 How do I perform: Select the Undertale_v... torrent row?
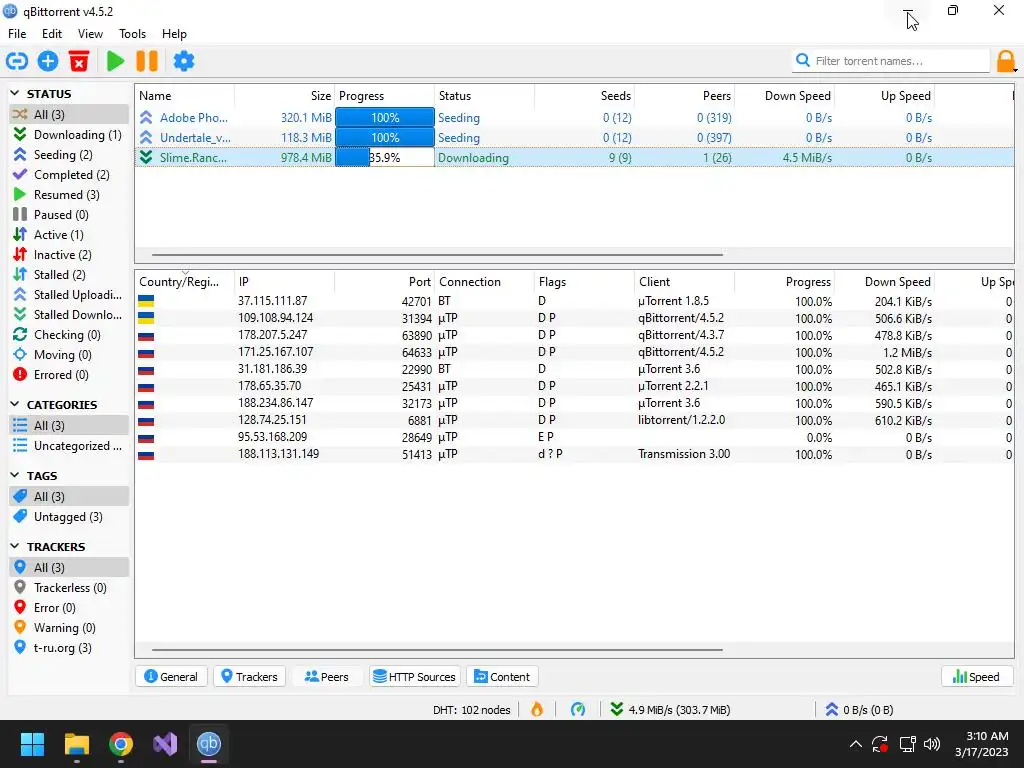click(574, 138)
